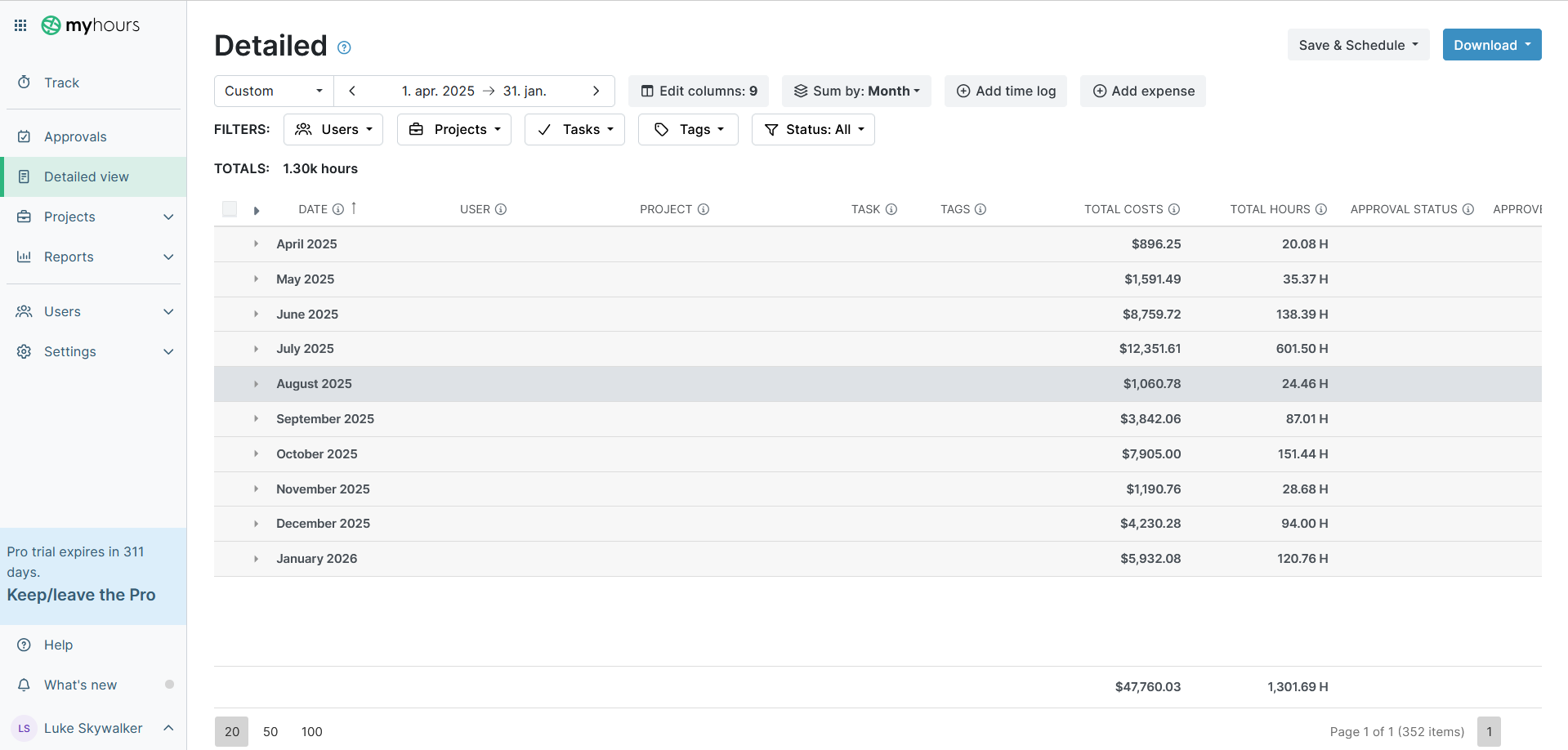Open the apps grid icon
1568x750 pixels.
[20, 25]
